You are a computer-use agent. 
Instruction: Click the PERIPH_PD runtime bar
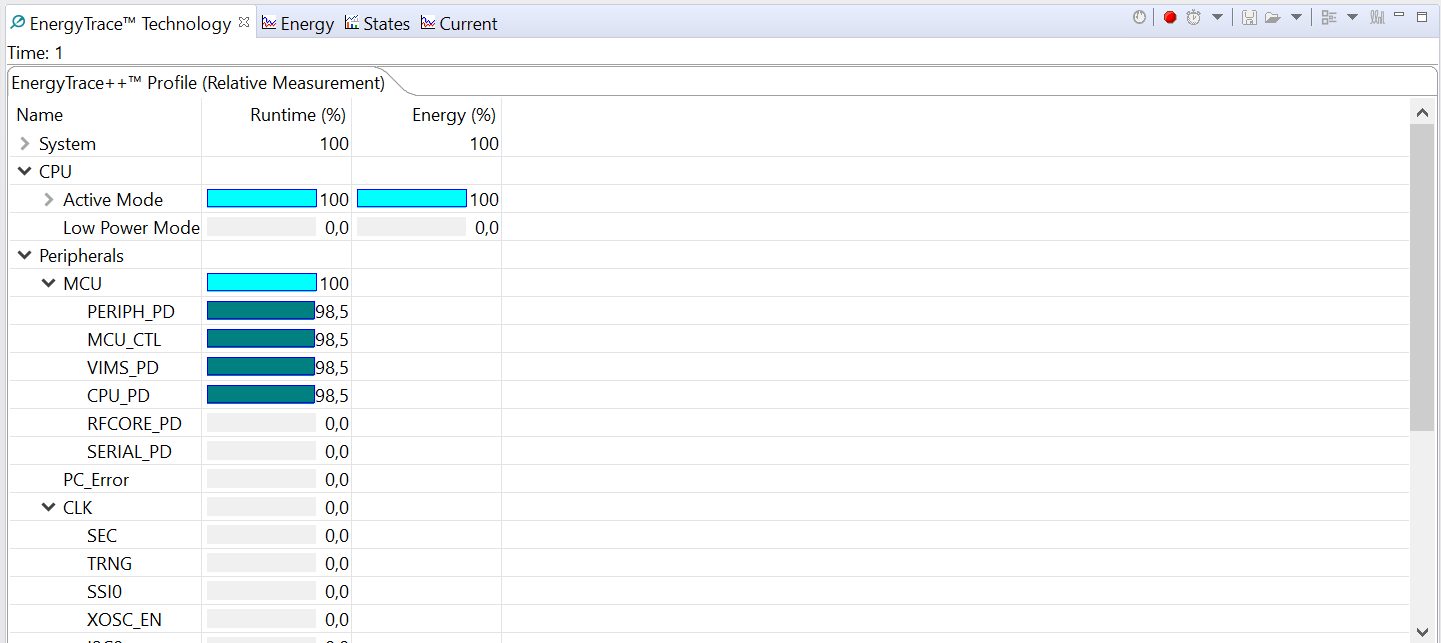[261, 311]
